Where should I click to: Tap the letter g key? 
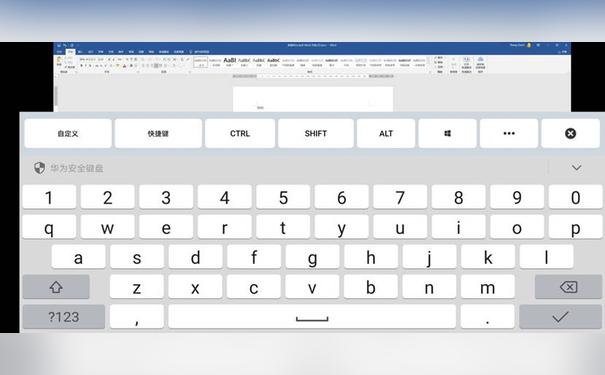tap(312, 257)
